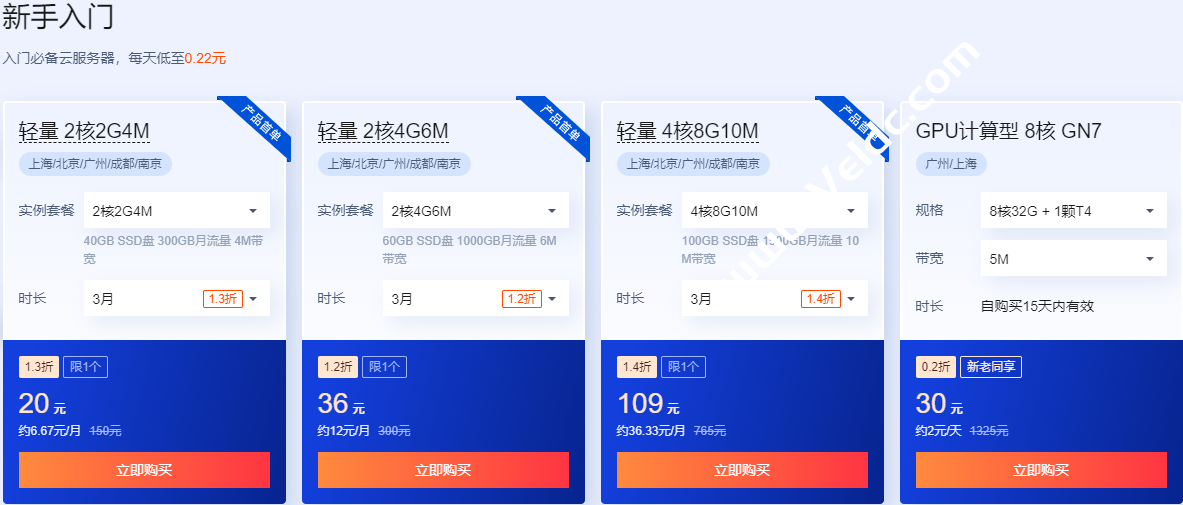Click the GPU计算型 8核 GN7 title
This screenshot has width=1183, height=505.
coord(1009,131)
